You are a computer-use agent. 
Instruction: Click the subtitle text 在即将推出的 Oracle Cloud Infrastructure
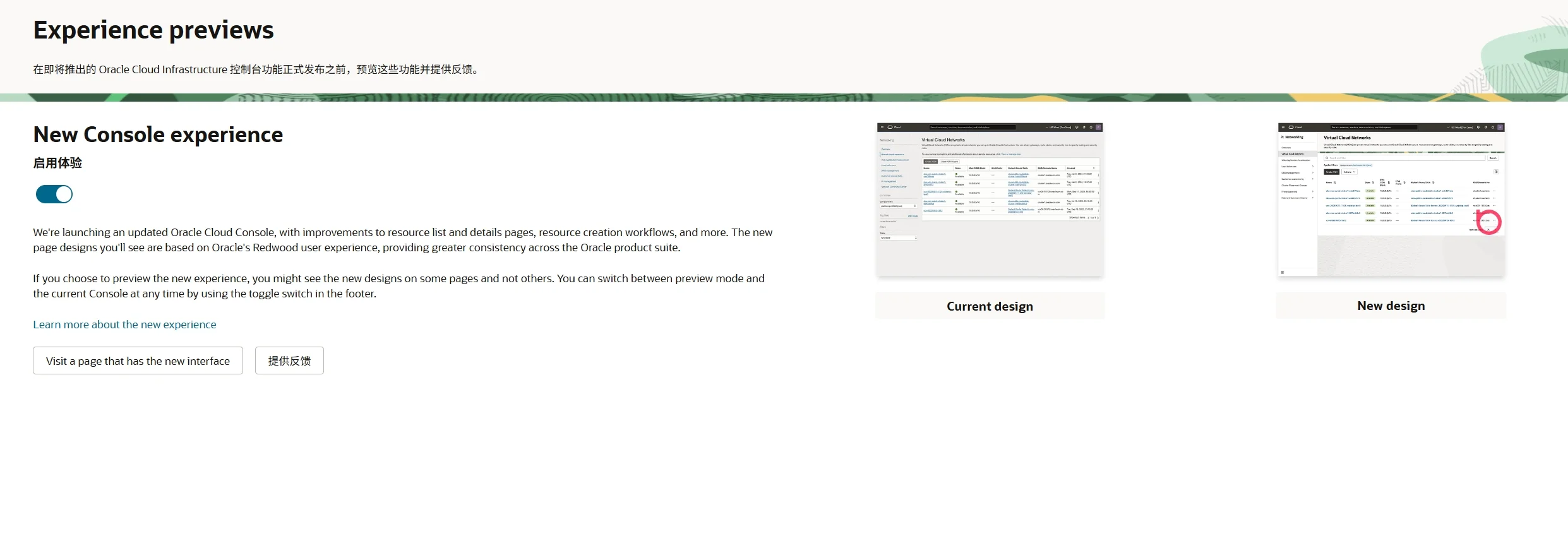click(x=257, y=69)
